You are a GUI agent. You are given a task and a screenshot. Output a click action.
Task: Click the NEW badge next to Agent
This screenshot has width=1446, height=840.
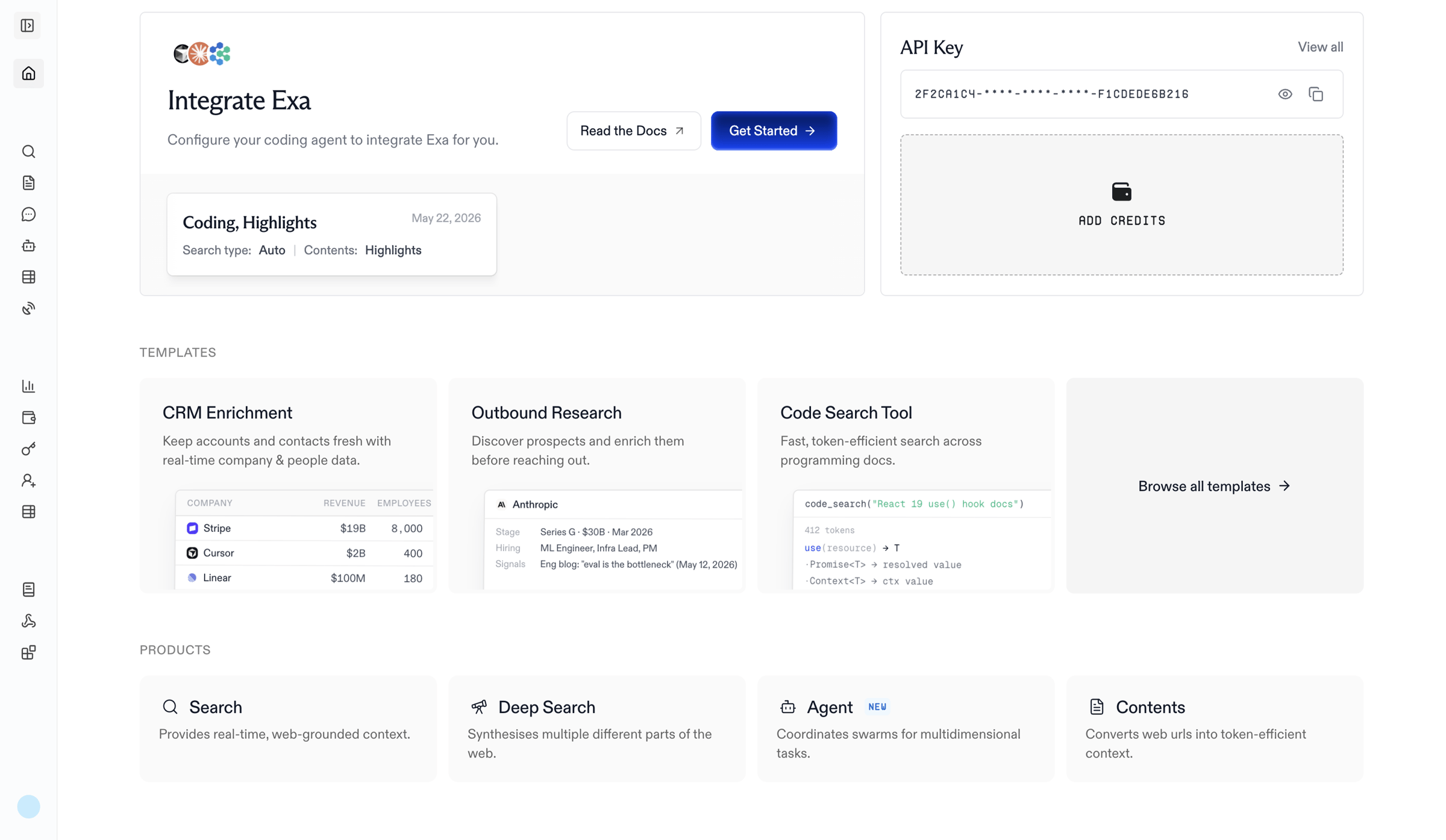point(877,706)
